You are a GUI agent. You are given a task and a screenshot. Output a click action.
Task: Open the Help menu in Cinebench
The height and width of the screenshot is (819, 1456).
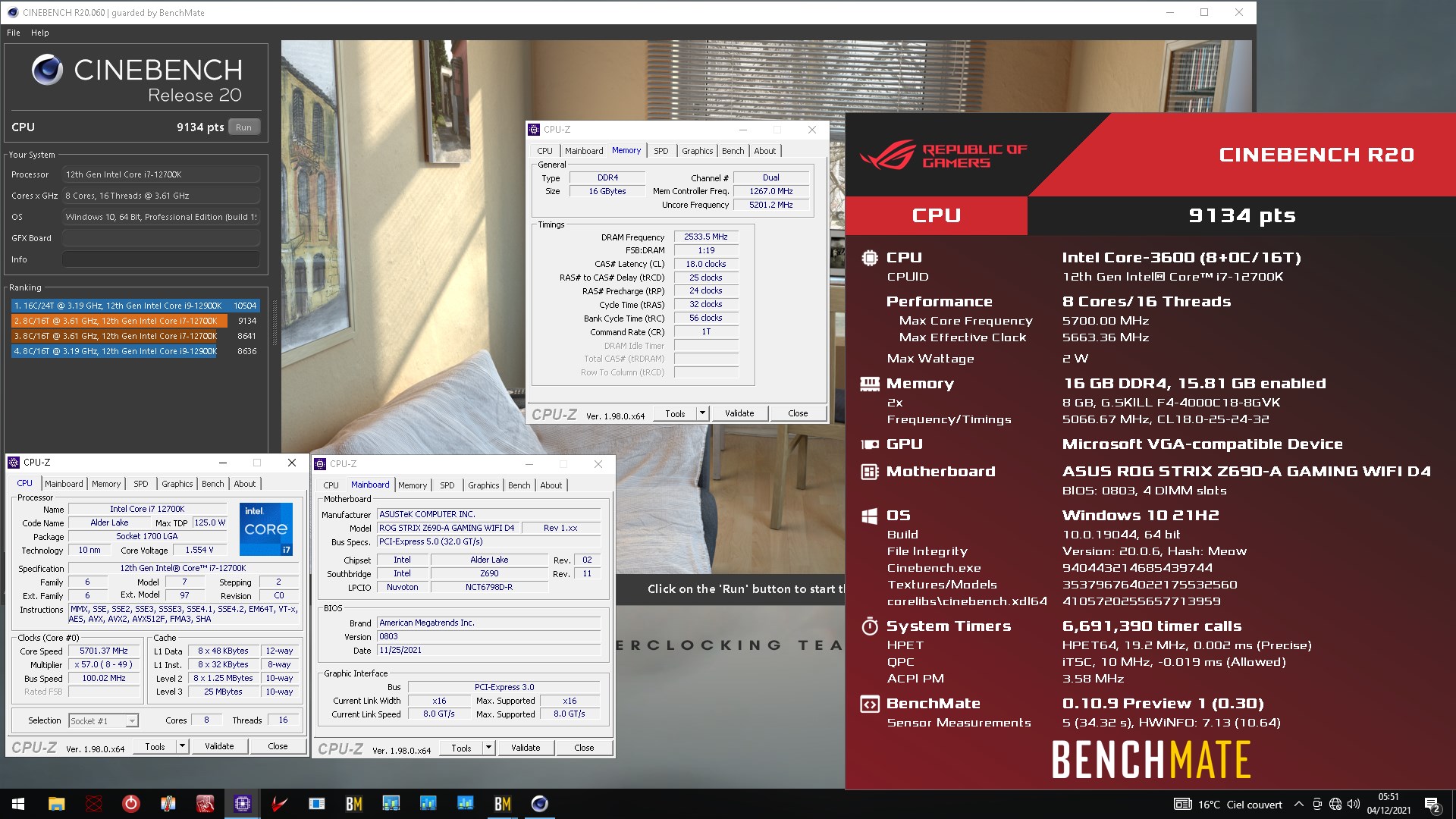point(40,33)
